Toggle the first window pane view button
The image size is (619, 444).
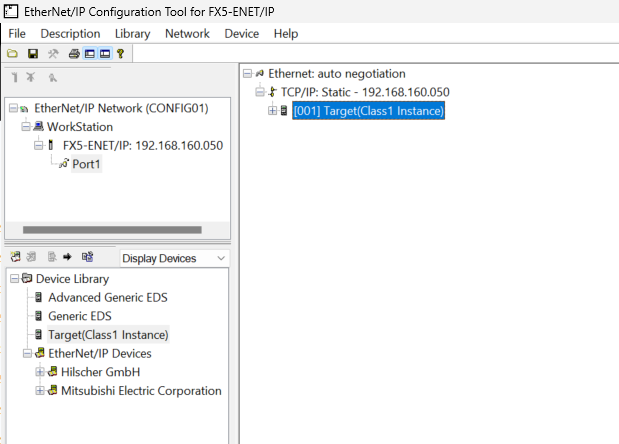pos(90,53)
